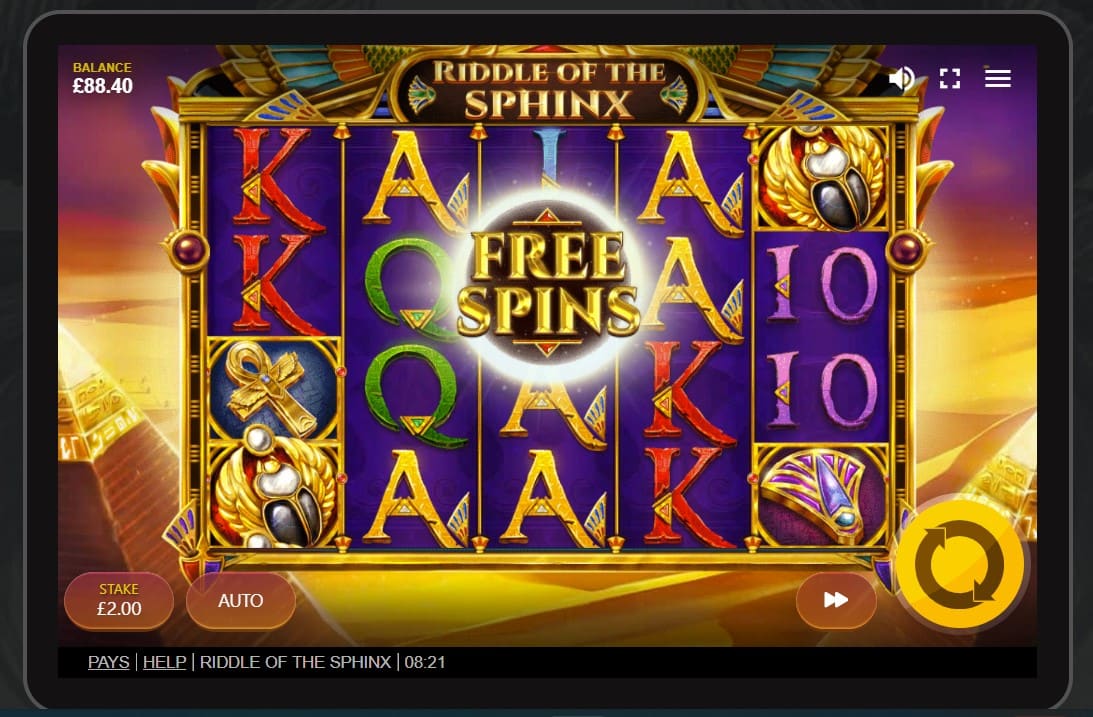Enable turbo fast-forward spin
This screenshot has width=1093, height=717.
[x=836, y=600]
